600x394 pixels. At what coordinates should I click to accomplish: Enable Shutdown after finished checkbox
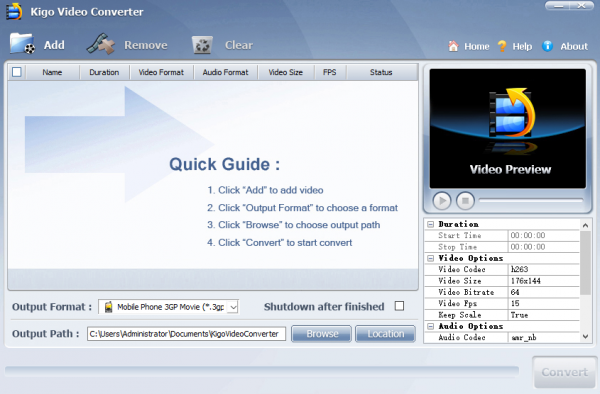[399, 306]
